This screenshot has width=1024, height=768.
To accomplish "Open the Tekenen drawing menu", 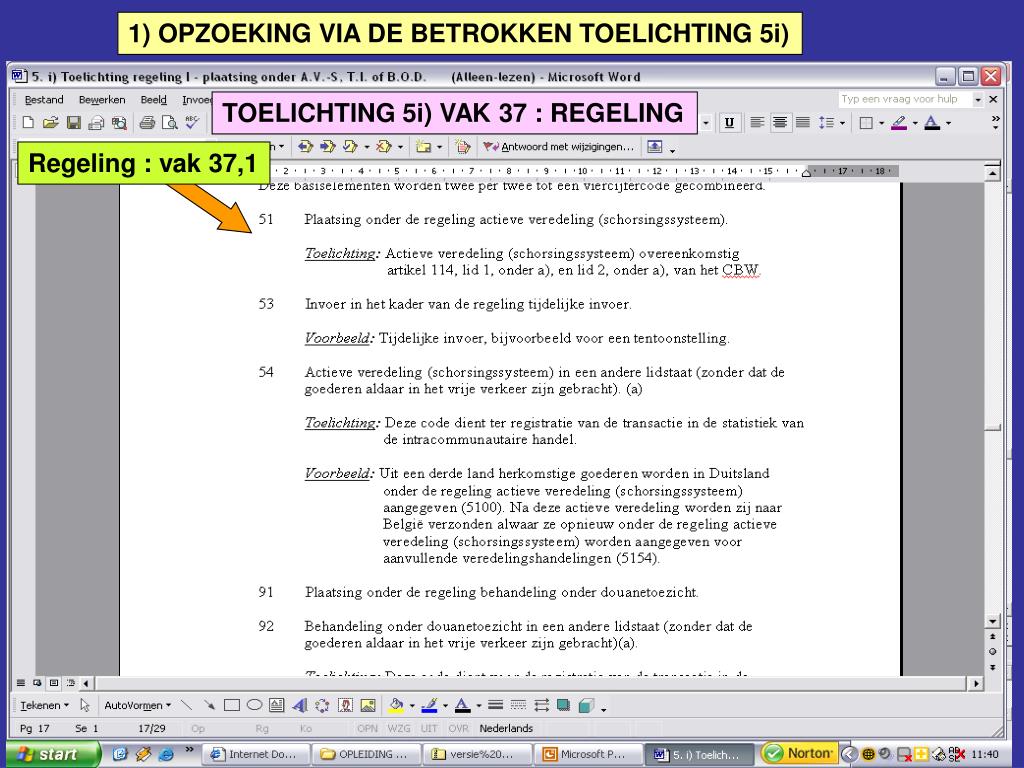I will (44, 705).
